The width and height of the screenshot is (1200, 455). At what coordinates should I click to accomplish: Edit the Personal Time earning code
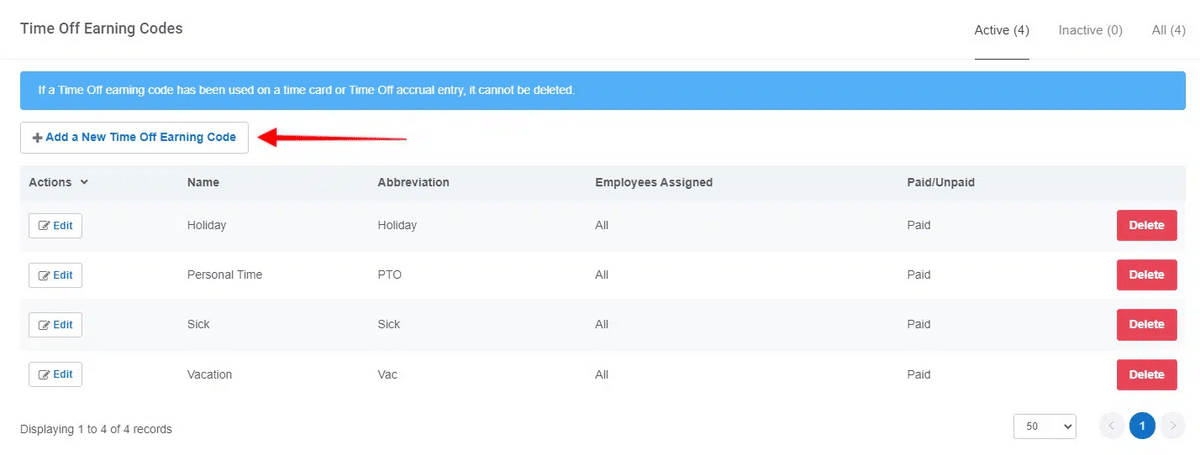tap(55, 275)
